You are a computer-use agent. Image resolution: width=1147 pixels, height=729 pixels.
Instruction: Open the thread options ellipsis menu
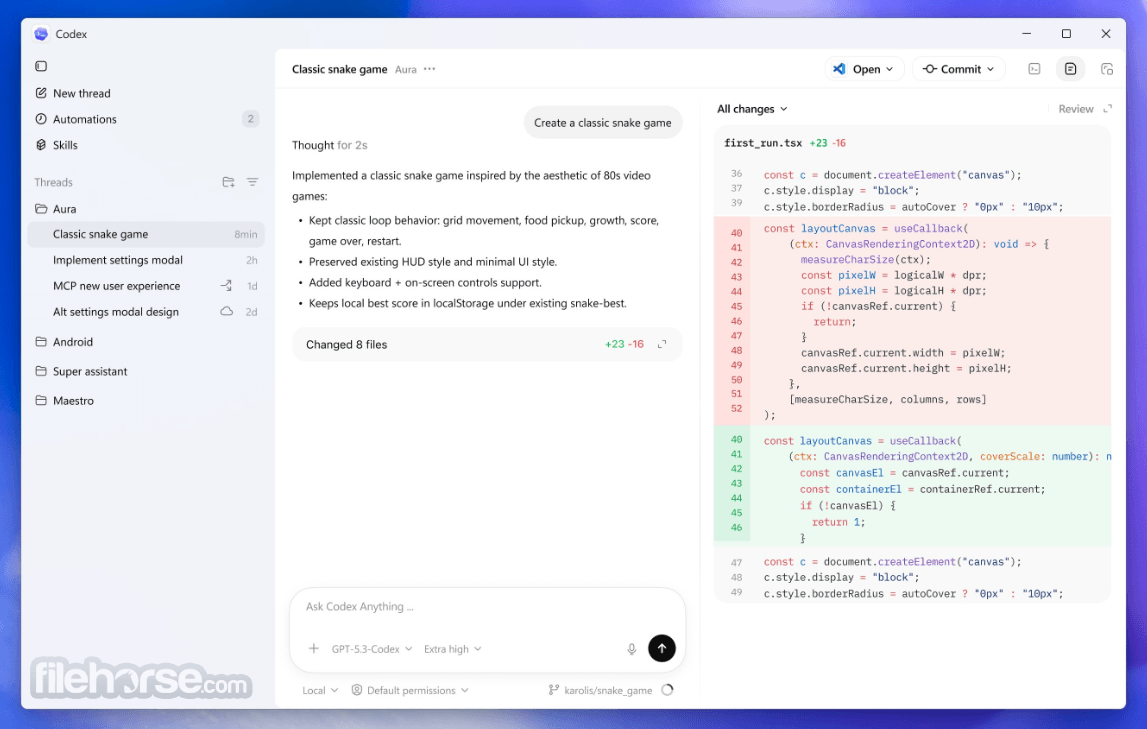[429, 69]
